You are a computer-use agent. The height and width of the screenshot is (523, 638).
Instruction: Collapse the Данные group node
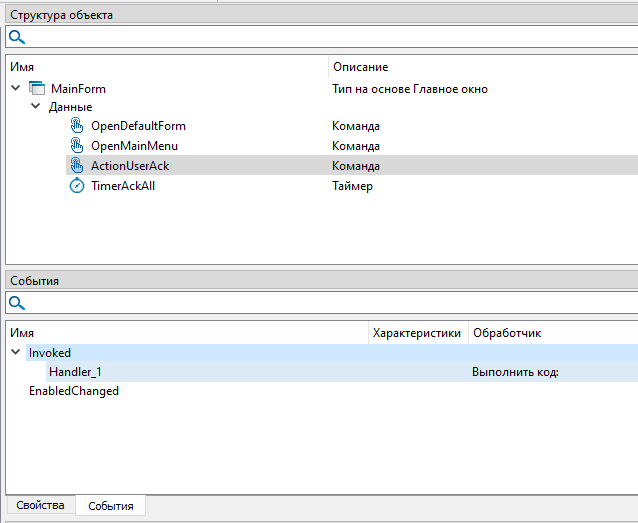[35, 107]
